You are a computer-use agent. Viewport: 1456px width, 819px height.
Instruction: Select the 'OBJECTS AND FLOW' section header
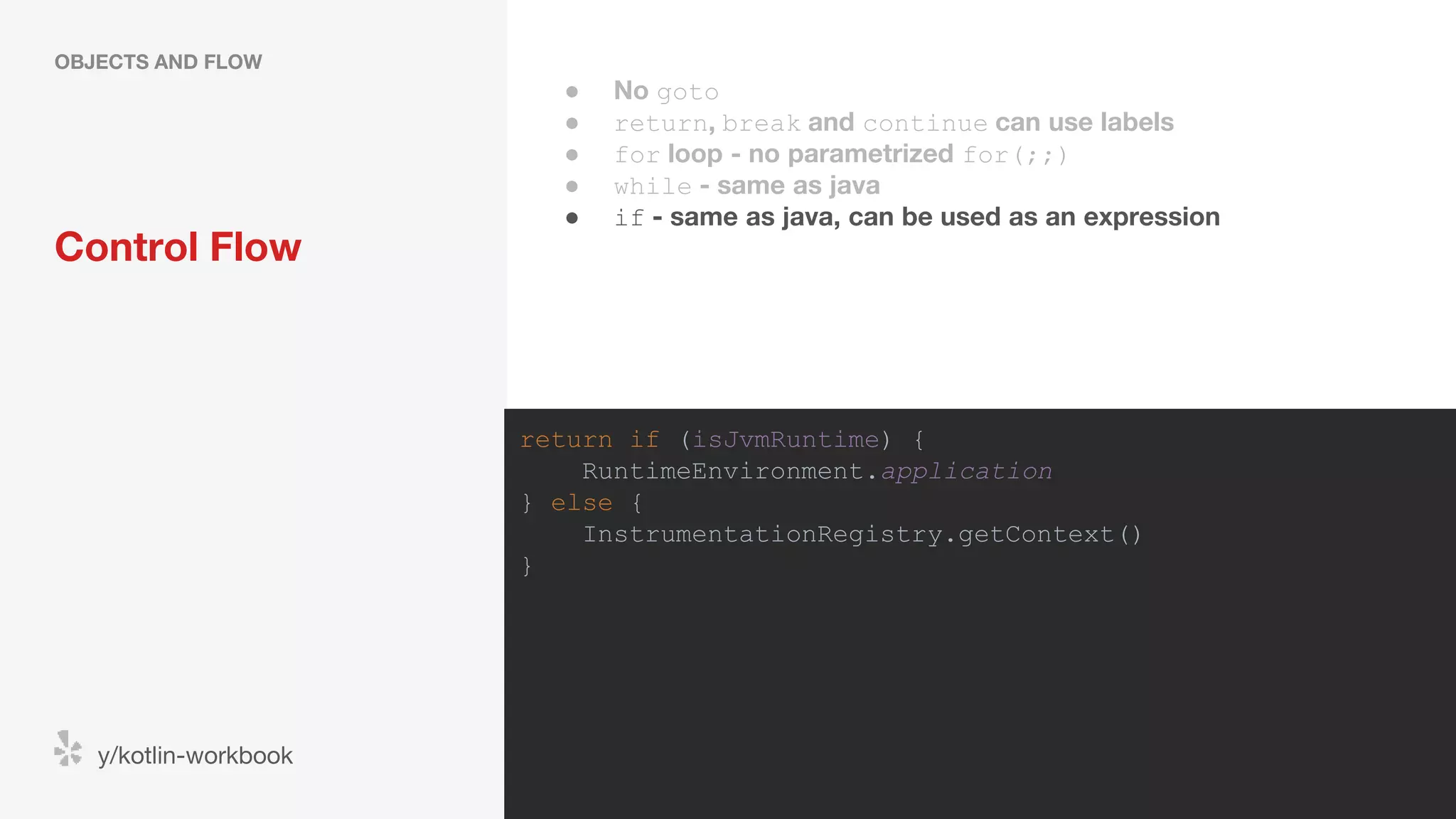click(x=158, y=62)
